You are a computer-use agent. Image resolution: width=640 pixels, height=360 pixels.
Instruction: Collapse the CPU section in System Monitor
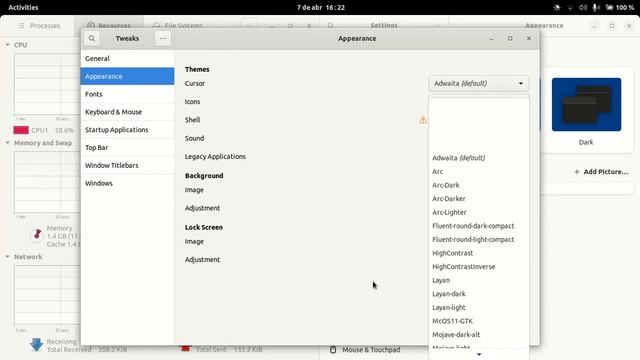pyautogui.click(x=7, y=45)
